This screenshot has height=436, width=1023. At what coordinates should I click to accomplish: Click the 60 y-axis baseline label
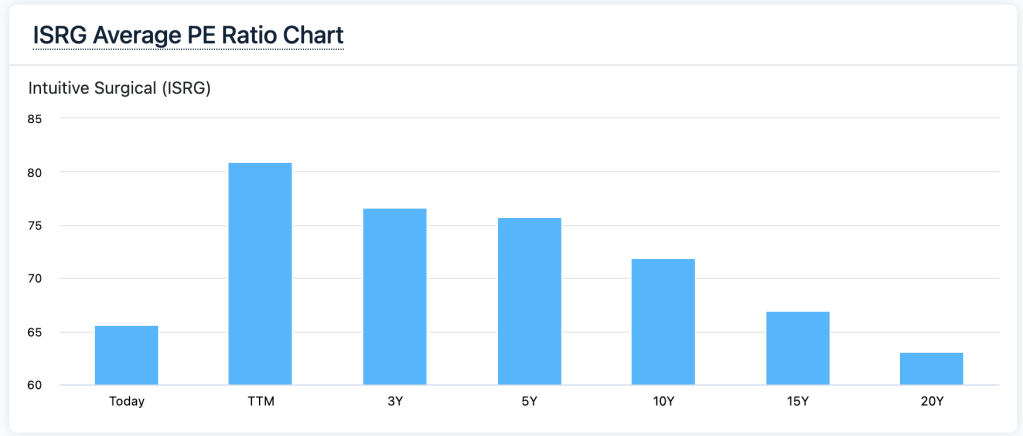35,385
